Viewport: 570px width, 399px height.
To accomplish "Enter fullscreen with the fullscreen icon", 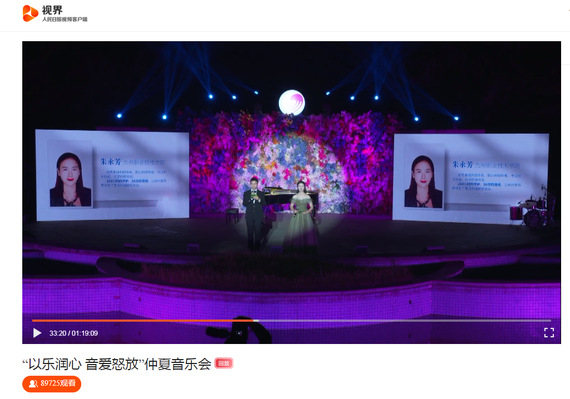I will coord(549,332).
